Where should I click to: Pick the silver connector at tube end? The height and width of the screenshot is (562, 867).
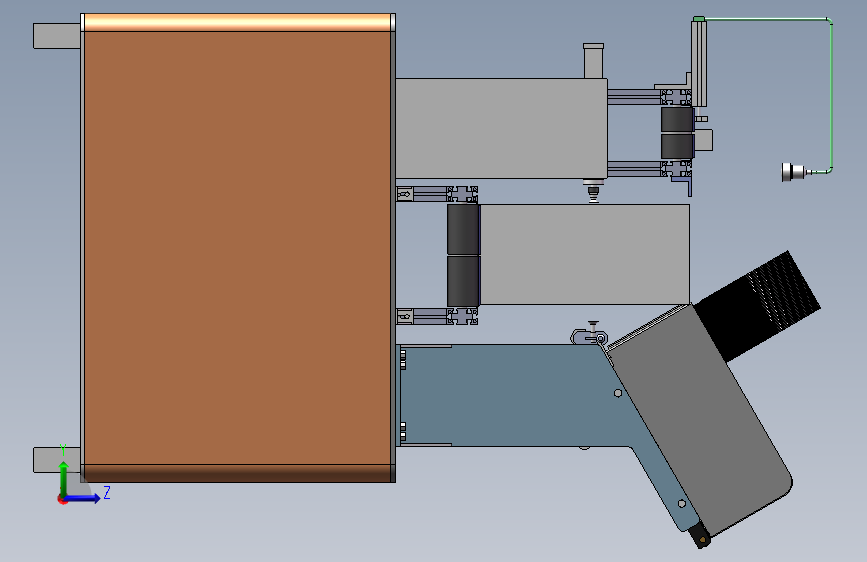coord(793,172)
